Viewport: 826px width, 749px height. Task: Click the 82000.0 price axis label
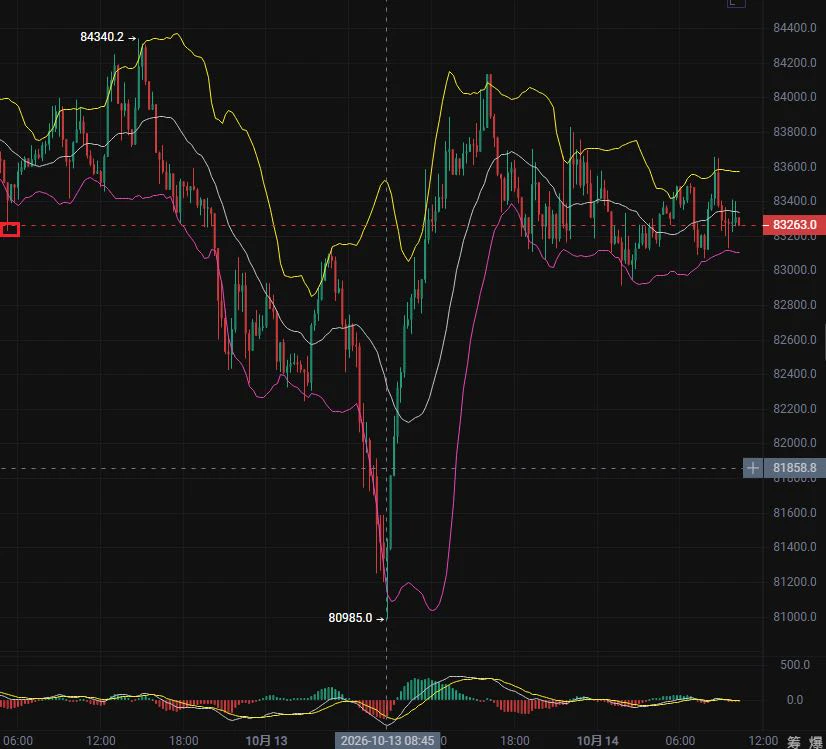794,443
